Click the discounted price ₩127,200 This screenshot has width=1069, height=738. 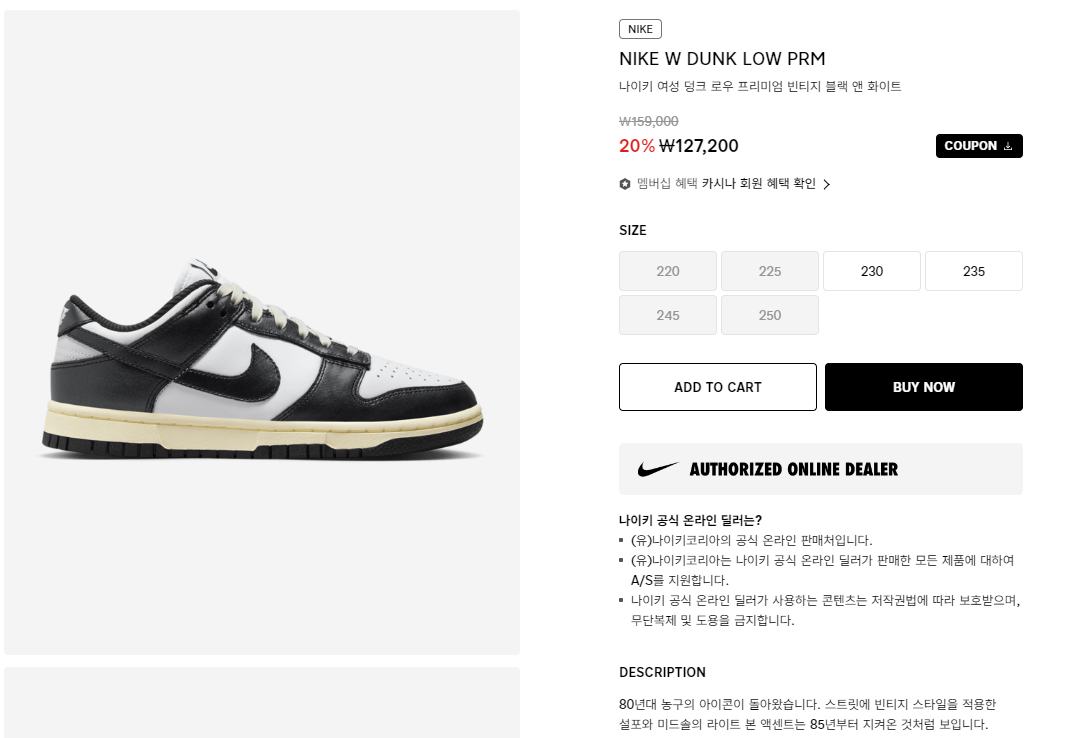pos(698,145)
